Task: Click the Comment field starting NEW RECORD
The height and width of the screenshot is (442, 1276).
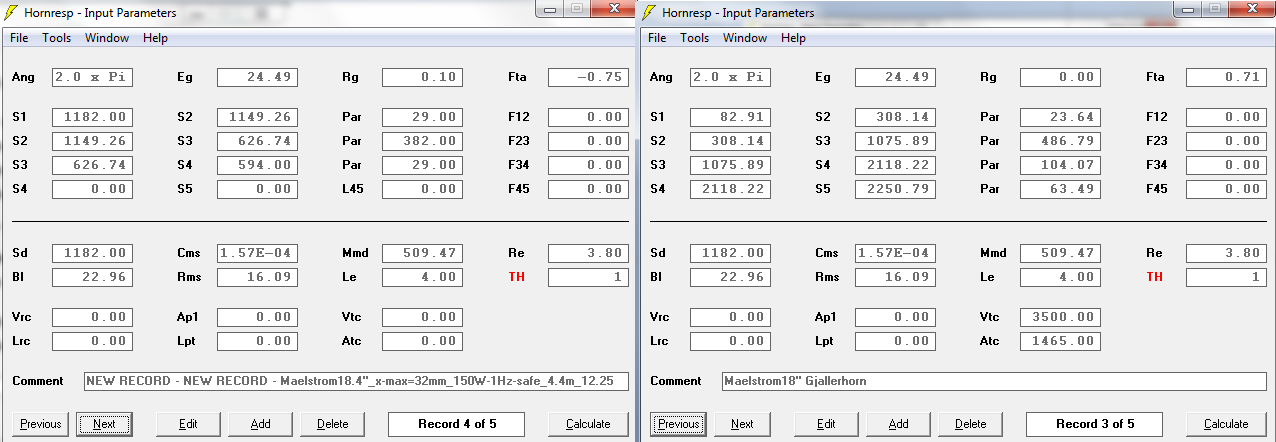Action: tap(356, 381)
